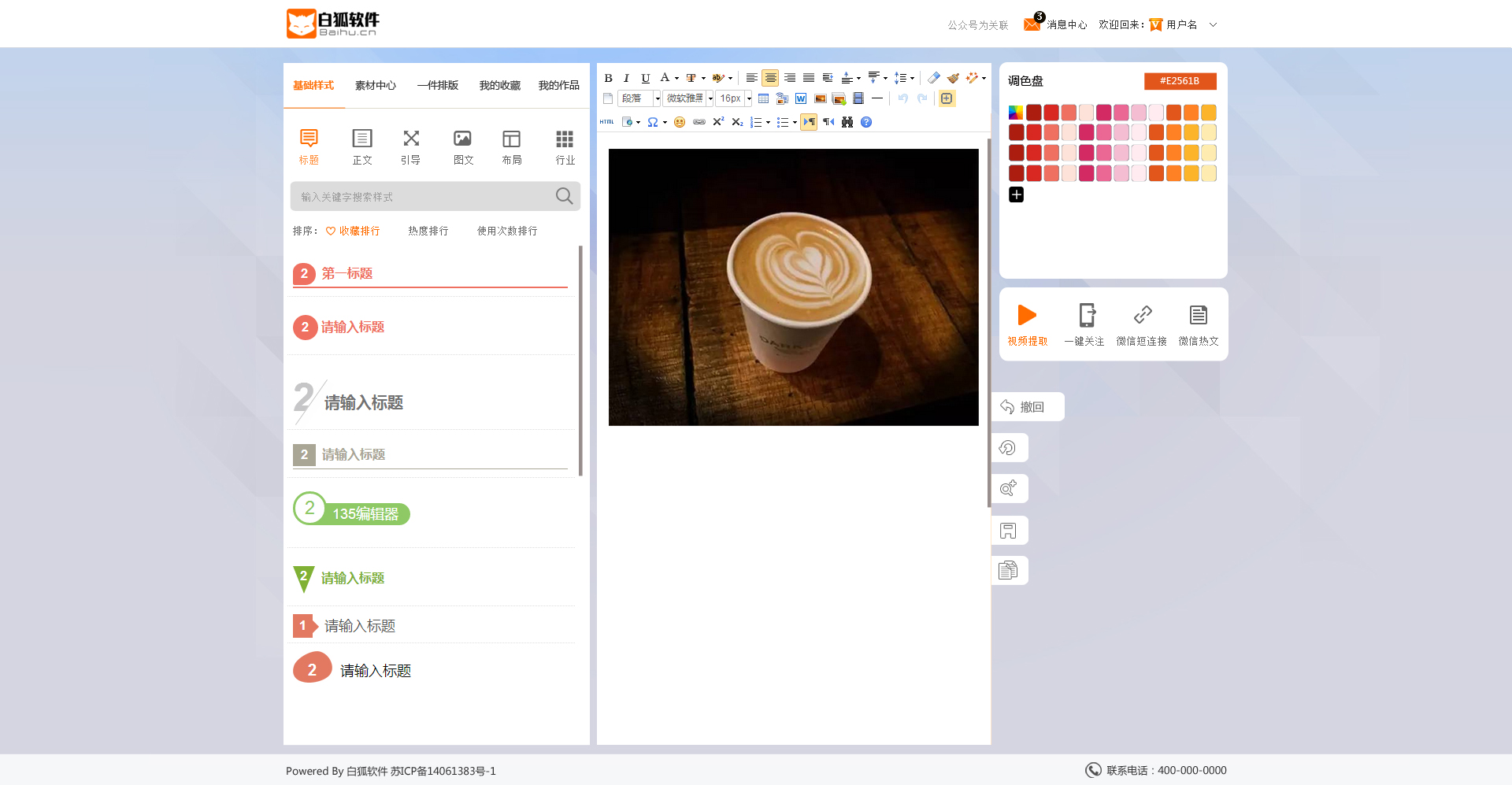The height and width of the screenshot is (785, 1512).
Task: Click the indent paragraph icon
Action: pyautogui.click(x=828, y=78)
